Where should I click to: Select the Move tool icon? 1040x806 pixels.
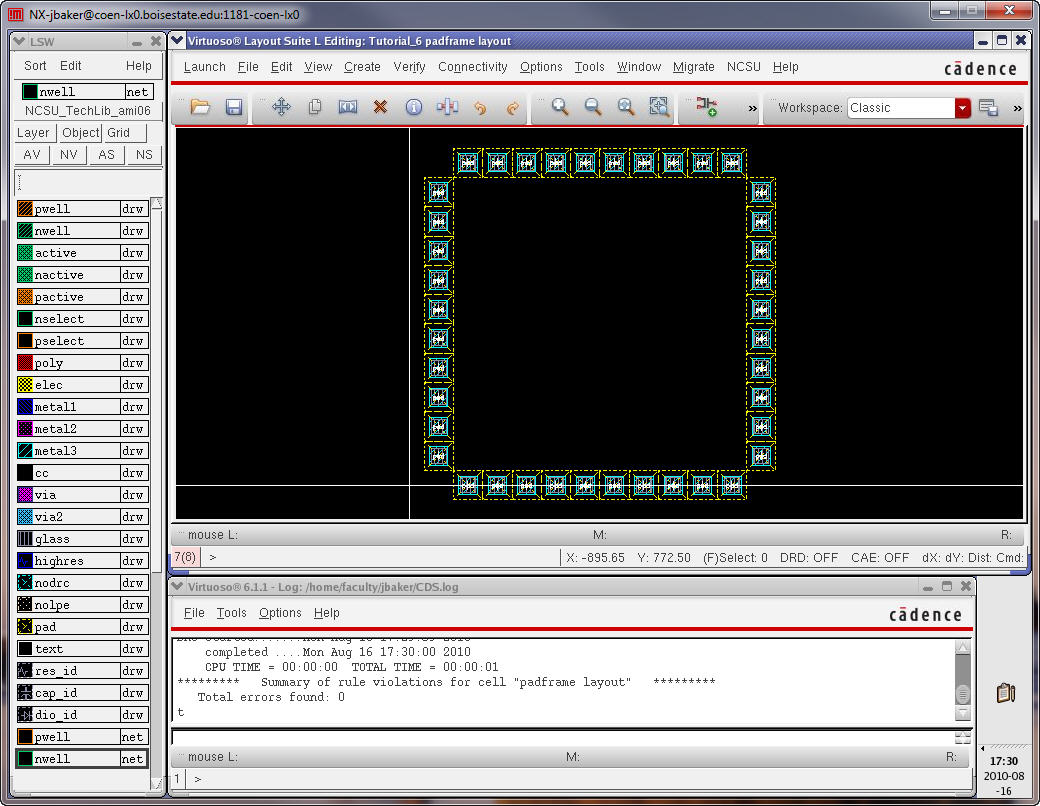(x=281, y=107)
